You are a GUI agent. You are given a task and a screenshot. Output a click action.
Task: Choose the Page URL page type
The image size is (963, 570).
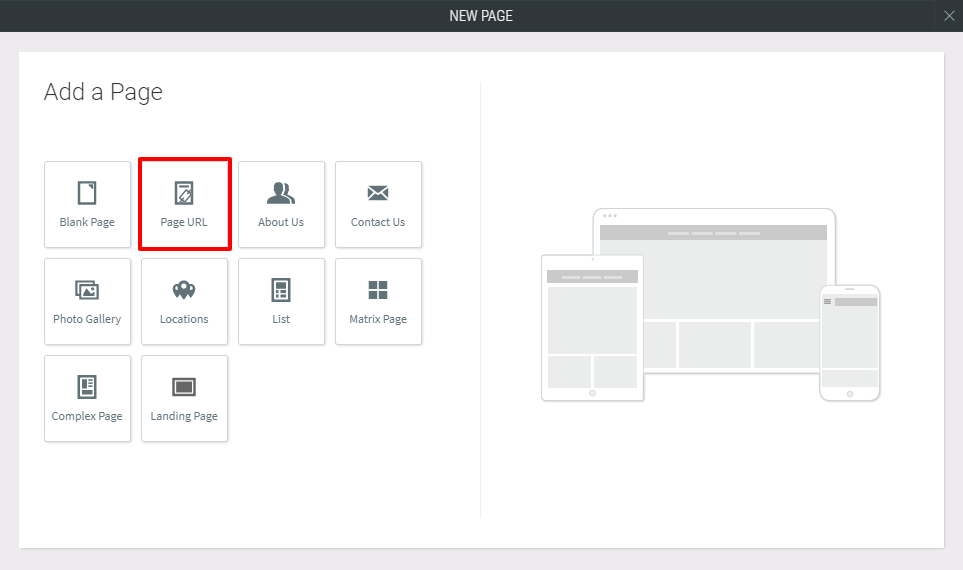click(x=184, y=205)
